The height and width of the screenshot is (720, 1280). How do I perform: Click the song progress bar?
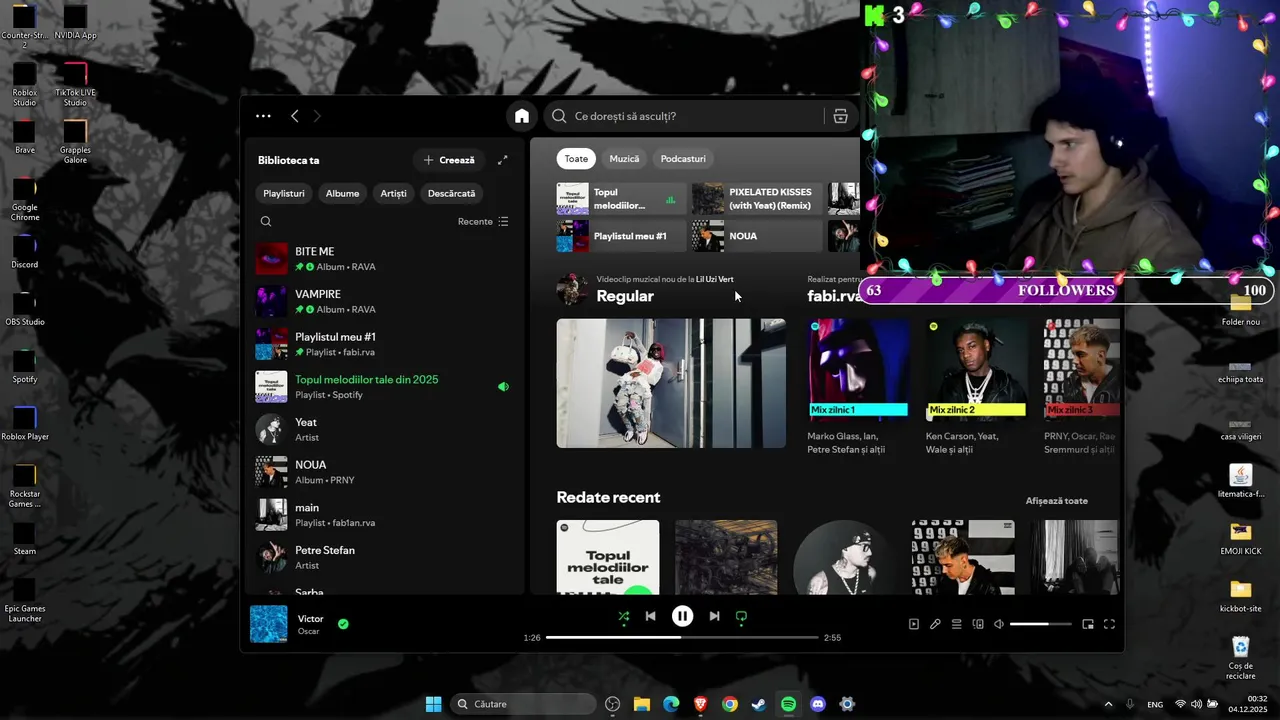(682, 637)
